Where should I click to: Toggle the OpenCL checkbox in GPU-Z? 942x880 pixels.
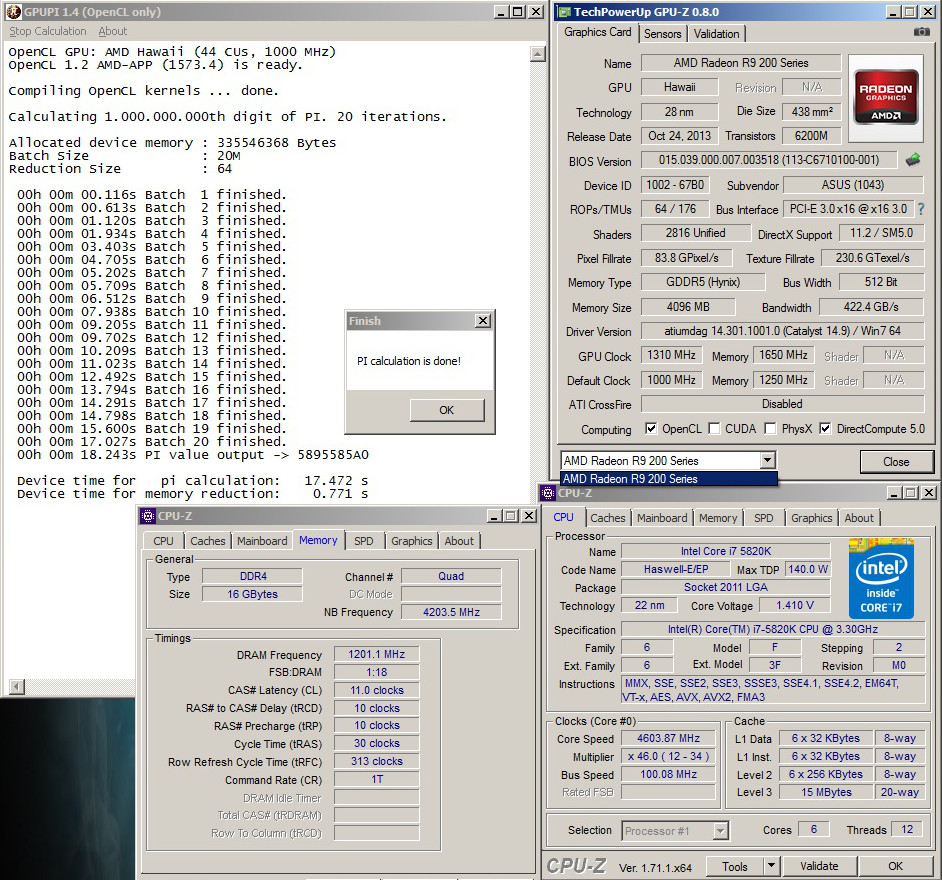click(x=651, y=428)
